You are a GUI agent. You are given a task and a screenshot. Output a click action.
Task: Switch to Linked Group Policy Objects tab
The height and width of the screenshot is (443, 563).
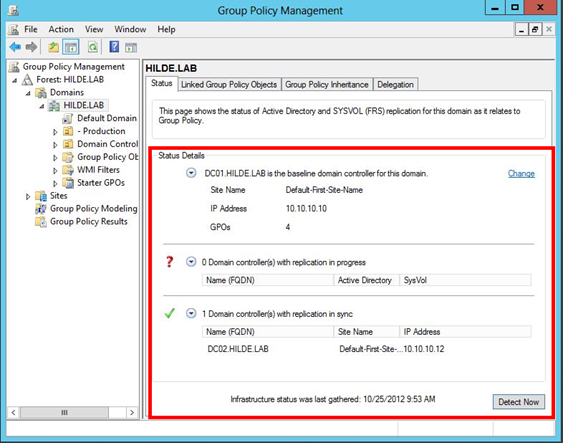pos(229,84)
